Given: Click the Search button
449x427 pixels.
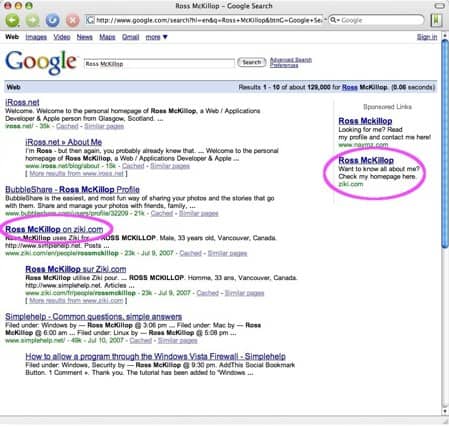Looking at the screenshot, I should click(x=251, y=62).
